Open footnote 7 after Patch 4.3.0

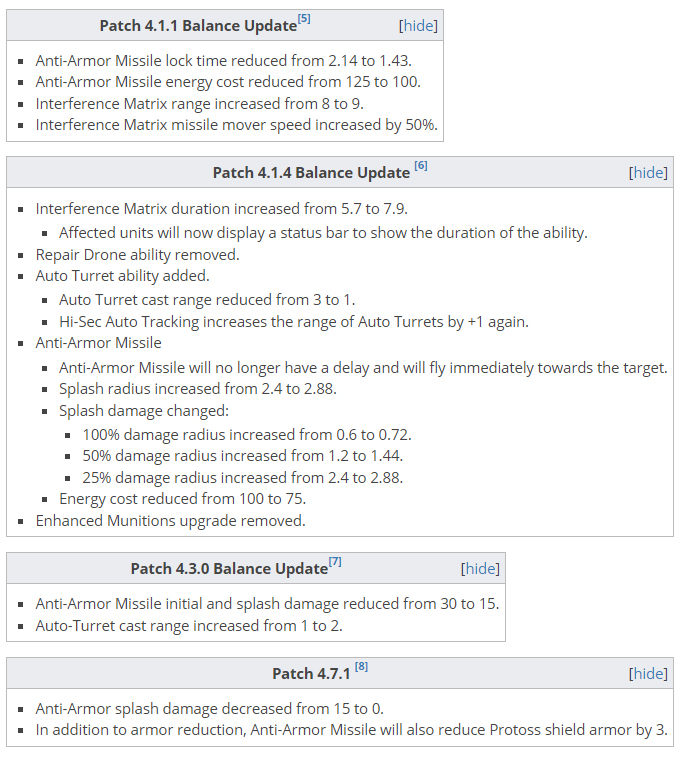[x=335, y=562]
